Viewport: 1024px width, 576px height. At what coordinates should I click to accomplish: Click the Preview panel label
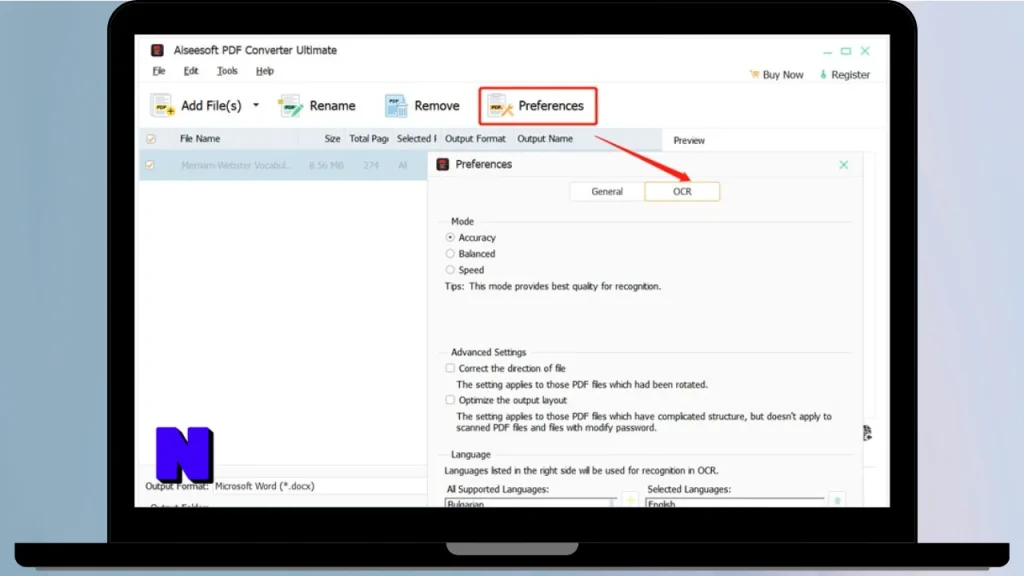pyautogui.click(x=689, y=140)
